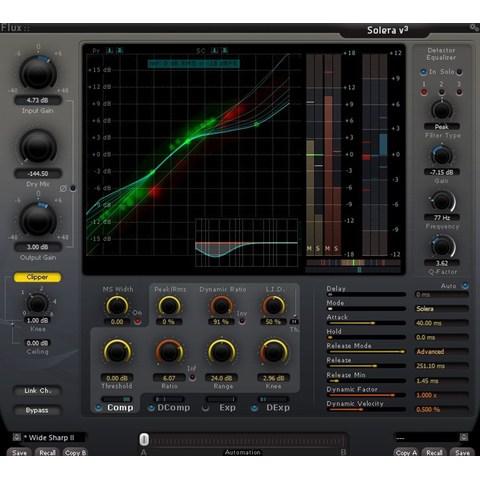Viewport: 480px width, 480px height.
Task: Click the Clipper Knee knob
Action: pos(37,304)
